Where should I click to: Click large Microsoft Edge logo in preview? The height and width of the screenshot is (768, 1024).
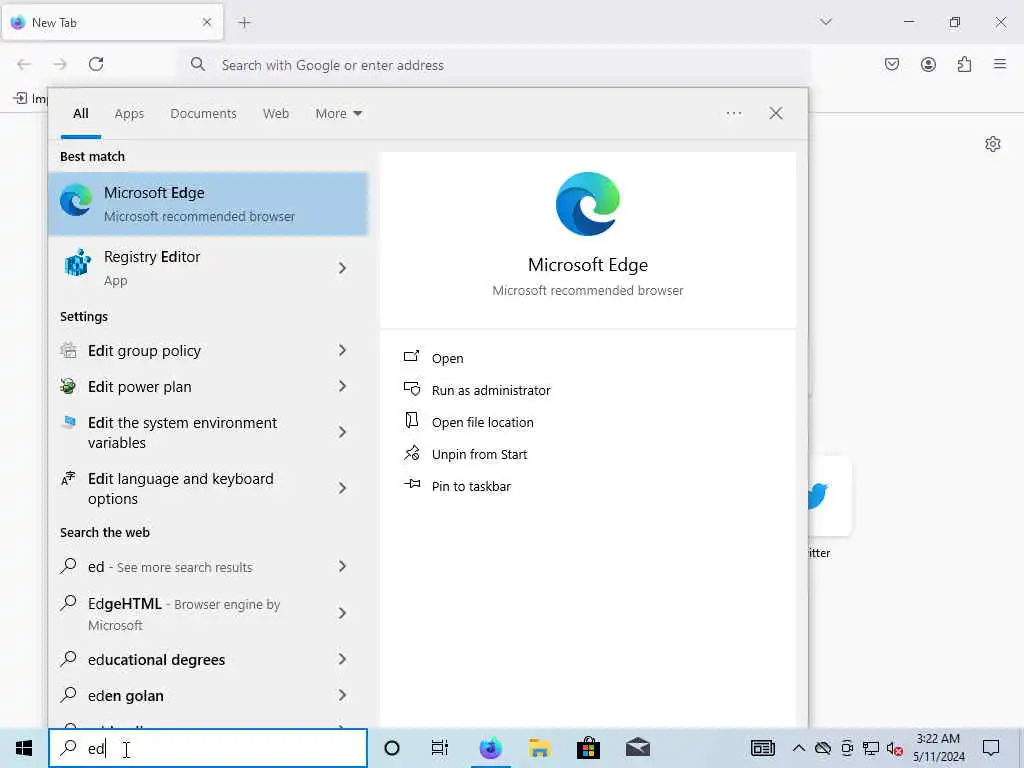(588, 204)
